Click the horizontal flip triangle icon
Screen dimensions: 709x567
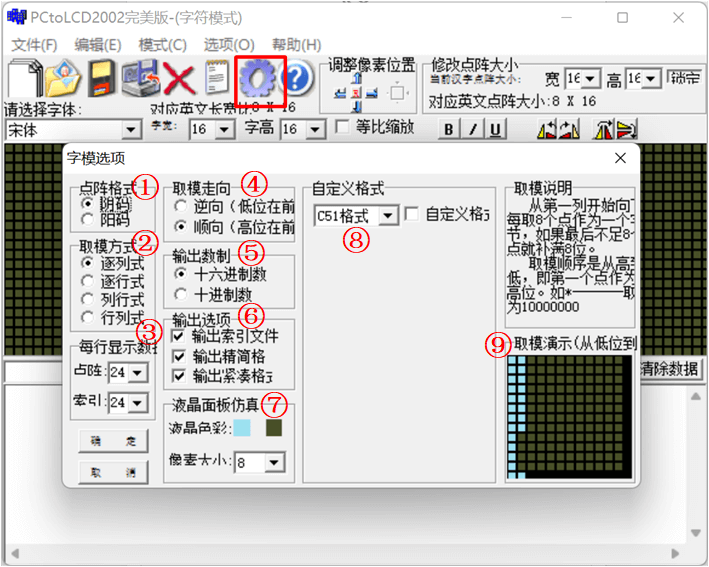(x=604, y=130)
